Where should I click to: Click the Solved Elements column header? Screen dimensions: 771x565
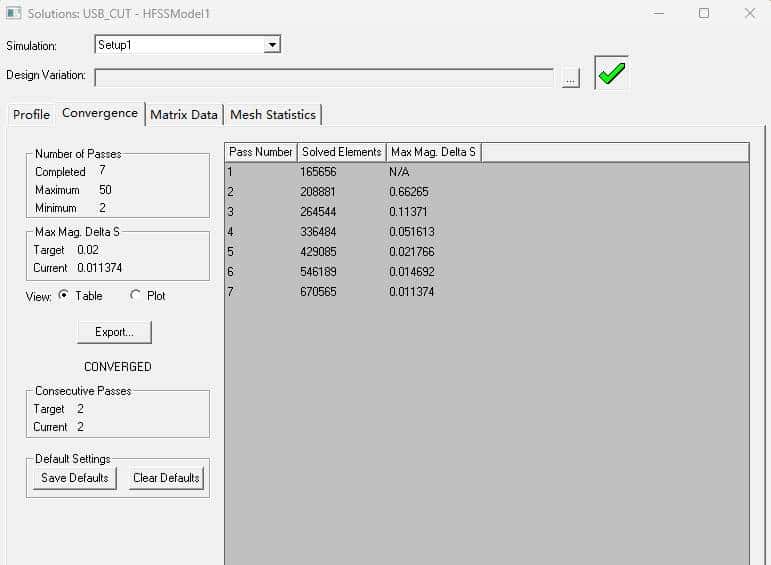pyautogui.click(x=342, y=152)
